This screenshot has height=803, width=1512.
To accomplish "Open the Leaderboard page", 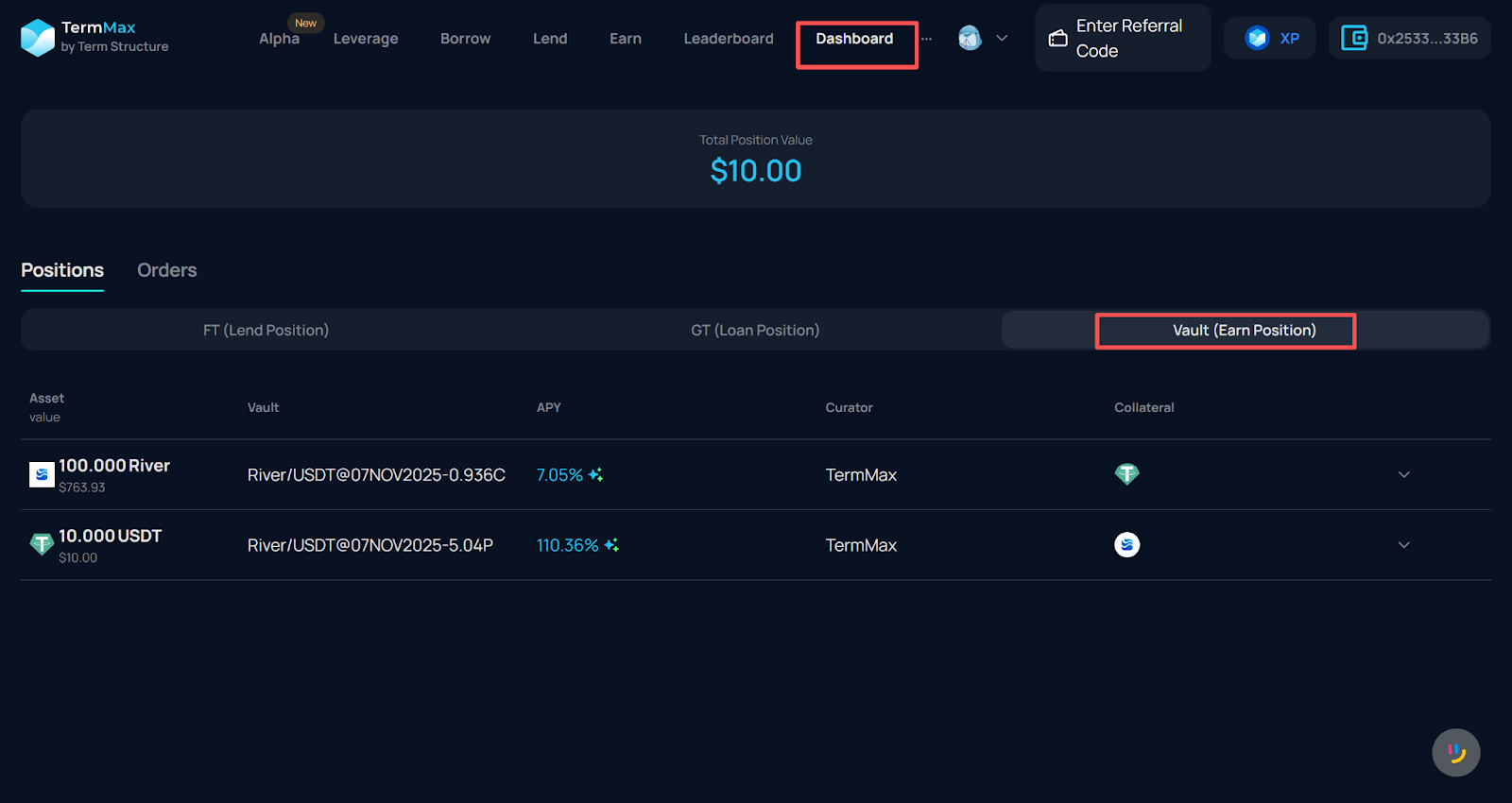I will [728, 39].
